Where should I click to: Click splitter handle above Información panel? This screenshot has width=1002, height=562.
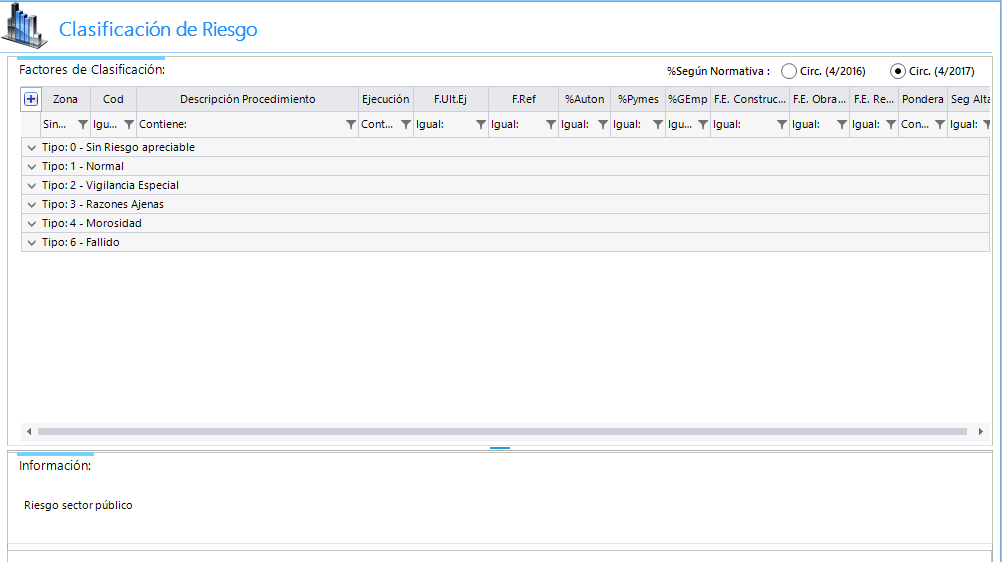point(500,448)
